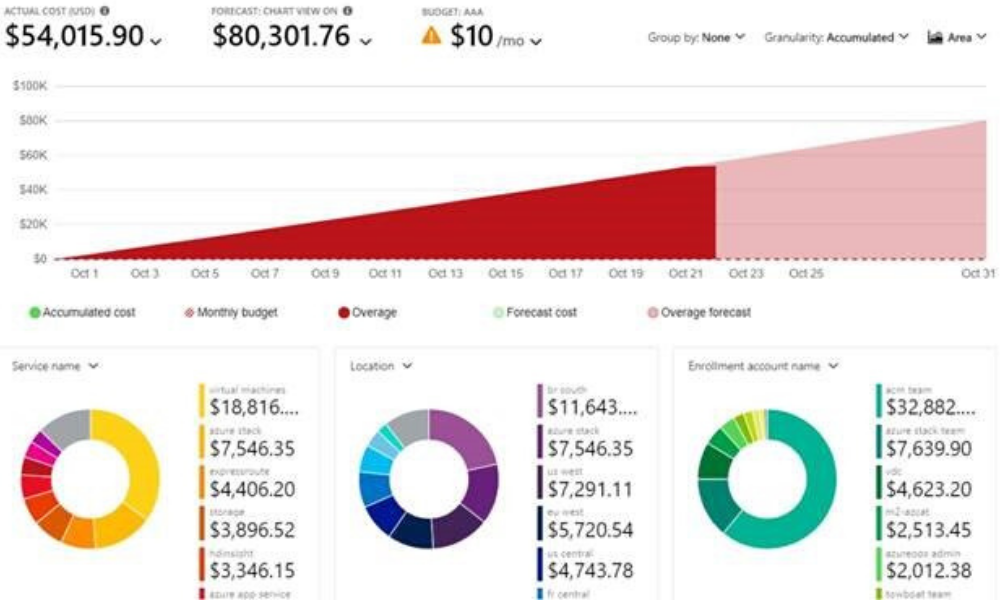This screenshot has height=600, width=1000.
Task: Click the BUDGET: AAA label
Action: [452, 12]
